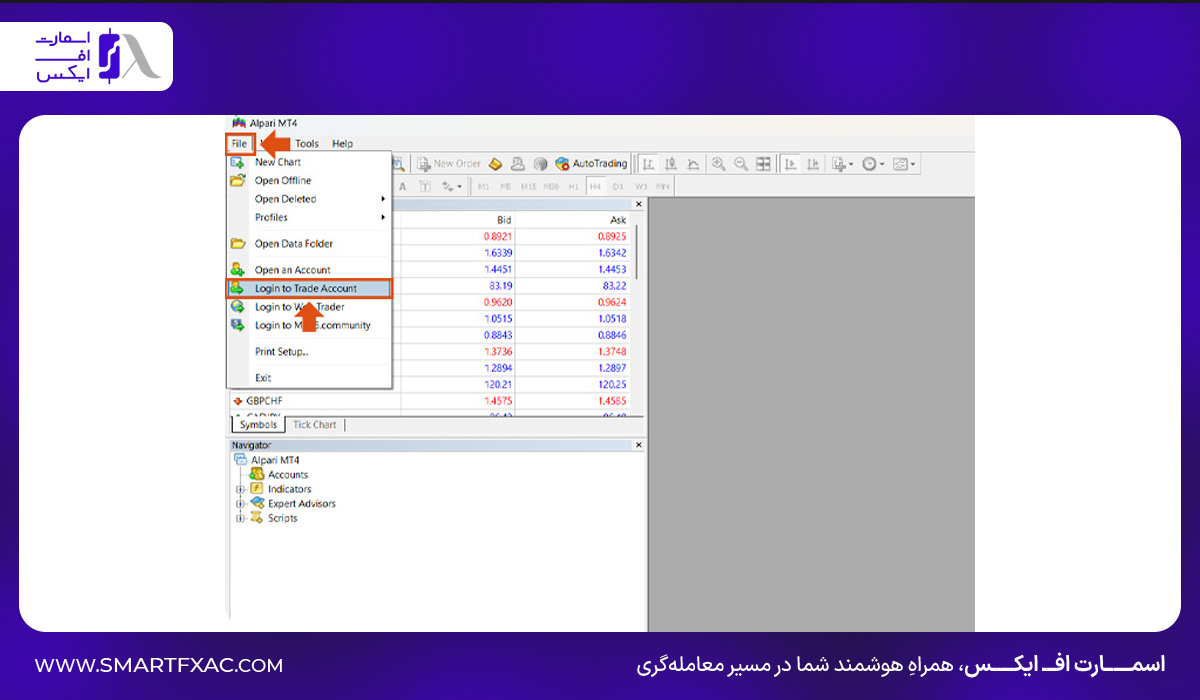Select the H1 timeframe button
This screenshot has width=1200, height=700.
(x=574, y=187)
